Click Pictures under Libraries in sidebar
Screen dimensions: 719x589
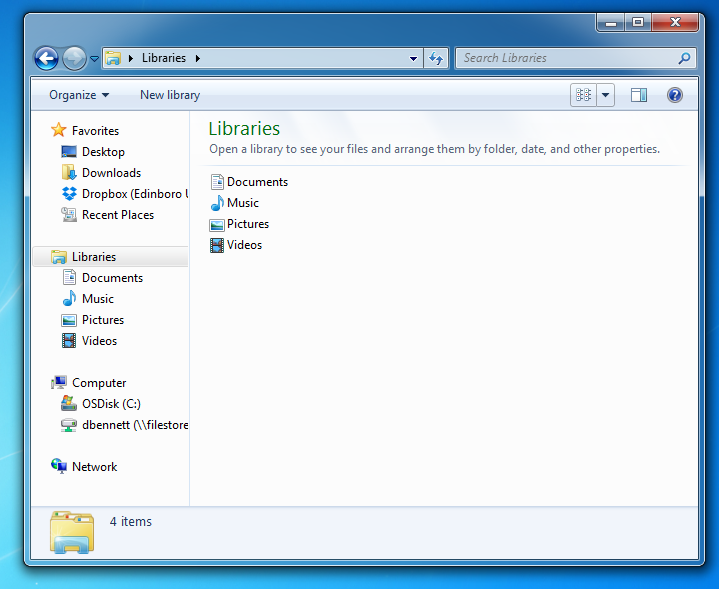[103, 320]
